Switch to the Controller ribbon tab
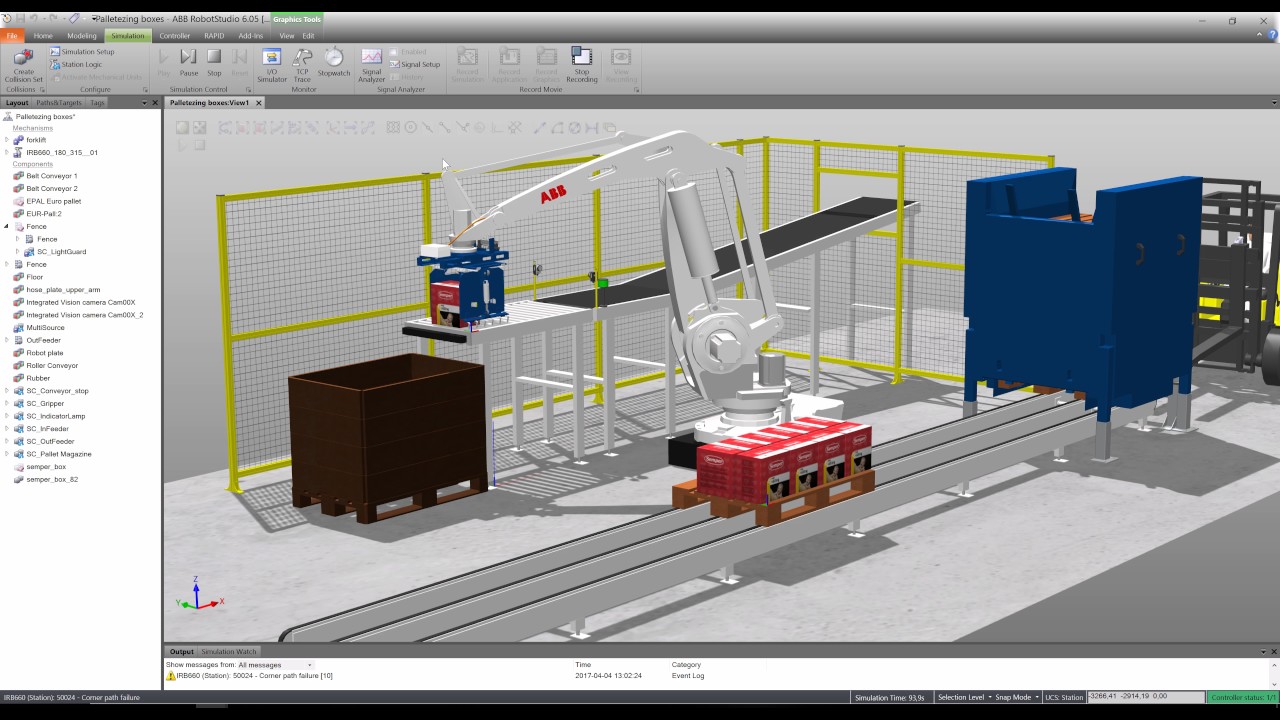Viewport: 1280px width, 720px height. coord(175,36)
